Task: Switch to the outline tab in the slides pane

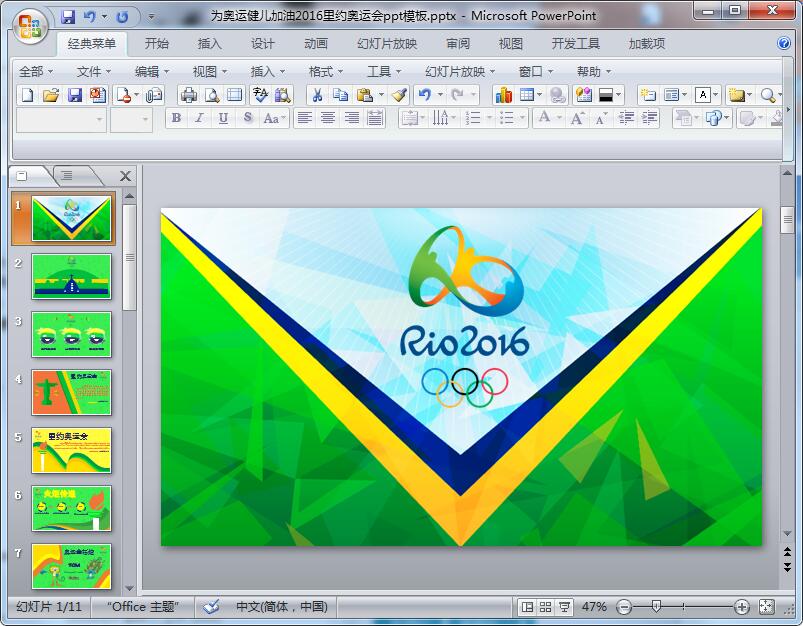Action: (x=67, y=176)
